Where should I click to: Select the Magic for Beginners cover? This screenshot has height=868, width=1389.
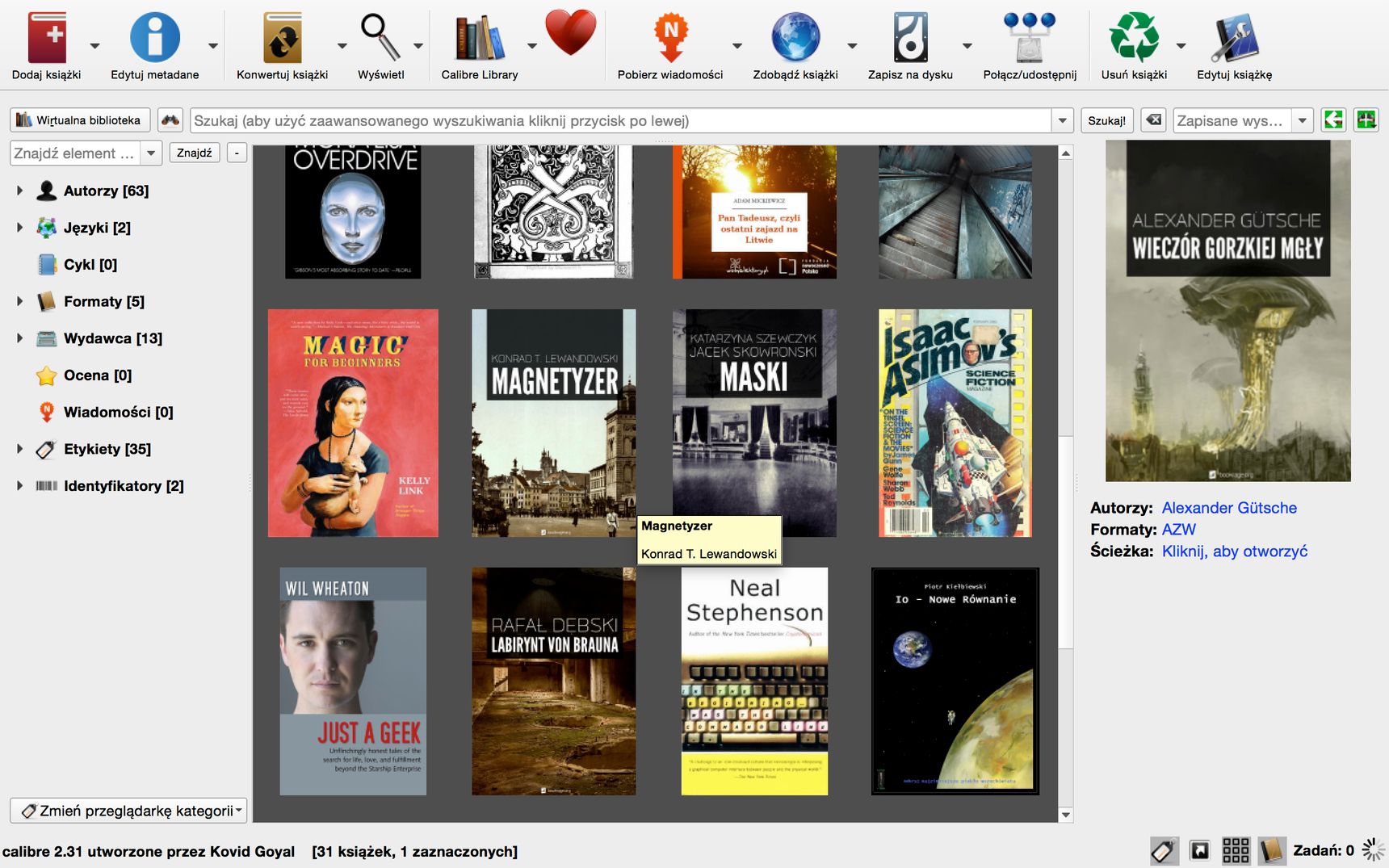pyautogui.click(x=353, y=423)
